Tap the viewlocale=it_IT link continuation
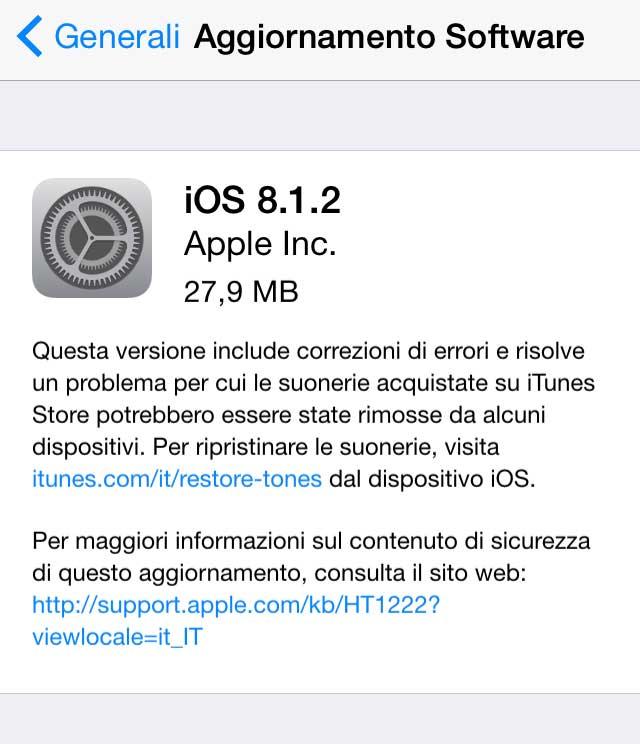Image resolution: width=640 pixels, height=744 pixels. (x=118, y=637)
